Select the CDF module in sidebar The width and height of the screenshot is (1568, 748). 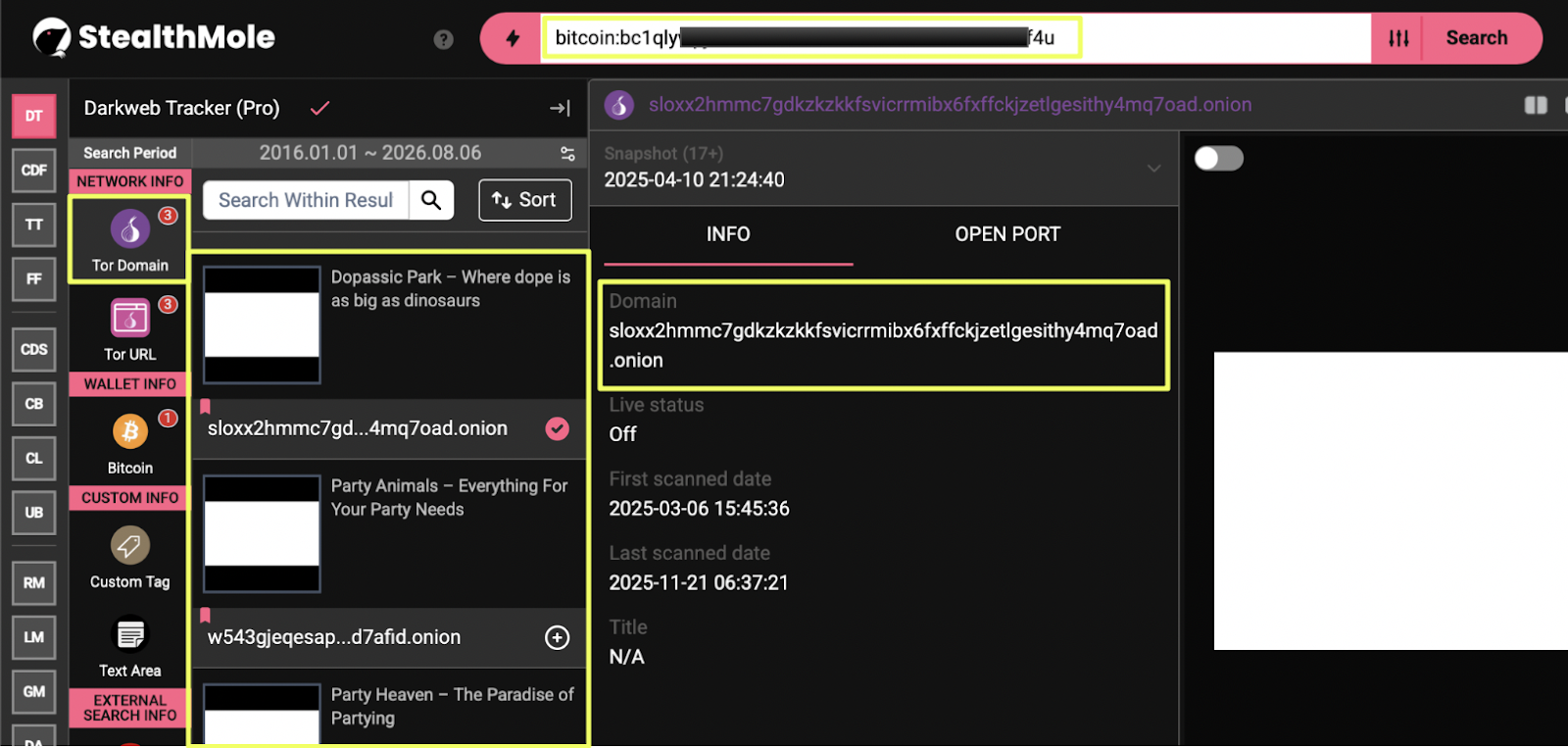coord(34,171)
